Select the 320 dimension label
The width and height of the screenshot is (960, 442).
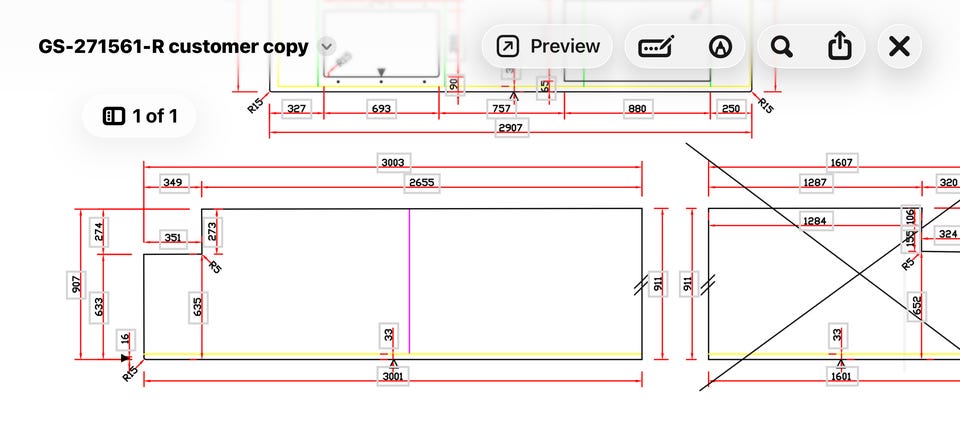pos(948,183)
